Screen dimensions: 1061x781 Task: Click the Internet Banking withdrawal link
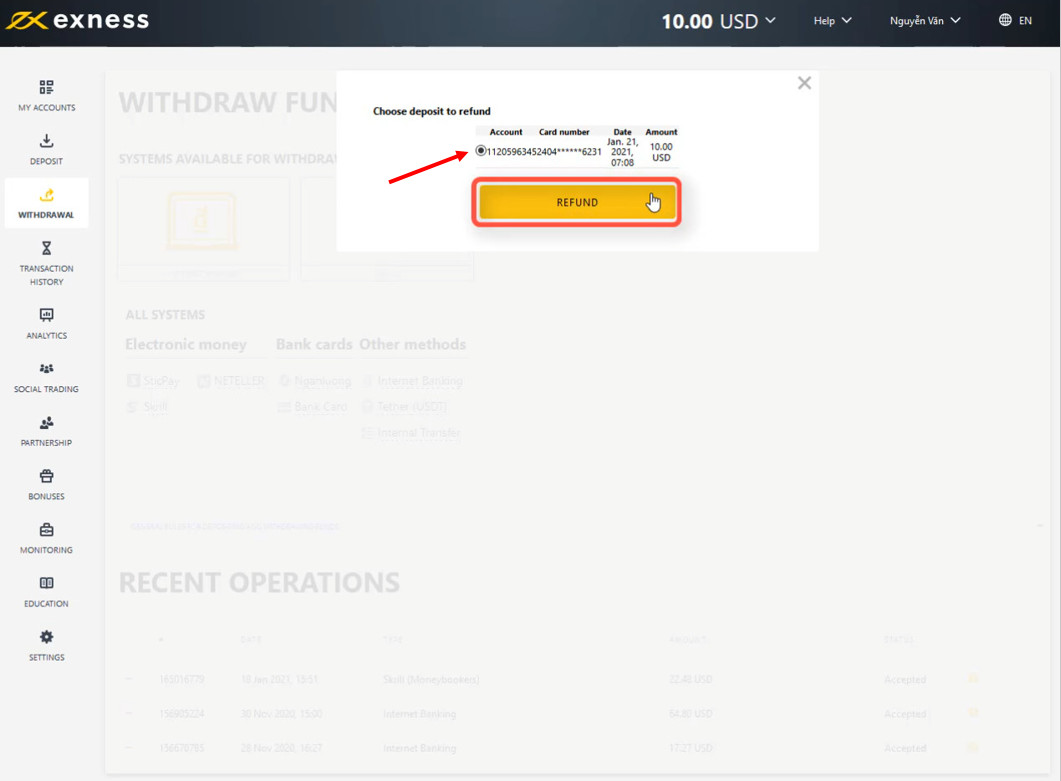coord(419,381)
